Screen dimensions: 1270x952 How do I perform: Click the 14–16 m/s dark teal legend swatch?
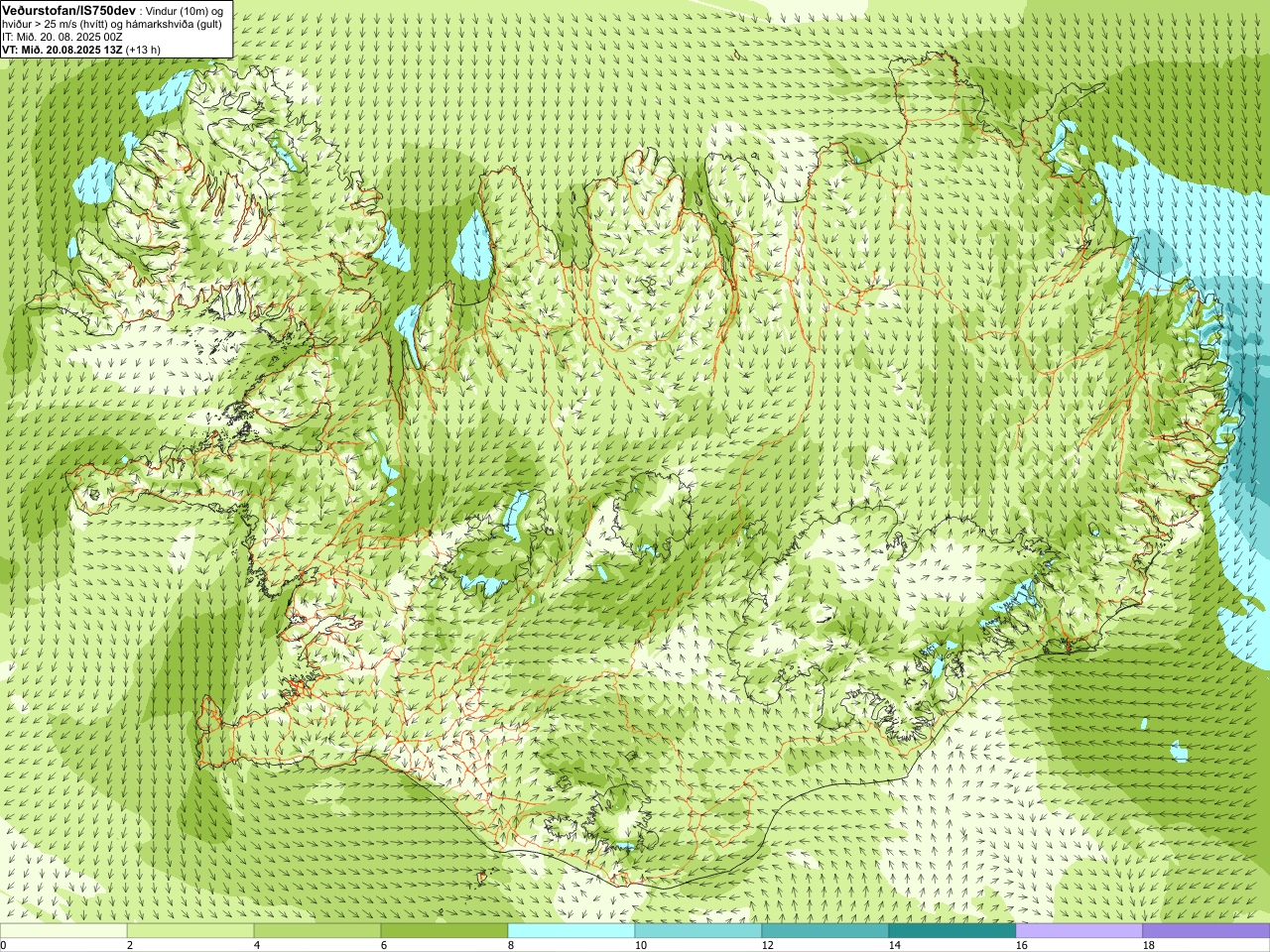[952, 931]
